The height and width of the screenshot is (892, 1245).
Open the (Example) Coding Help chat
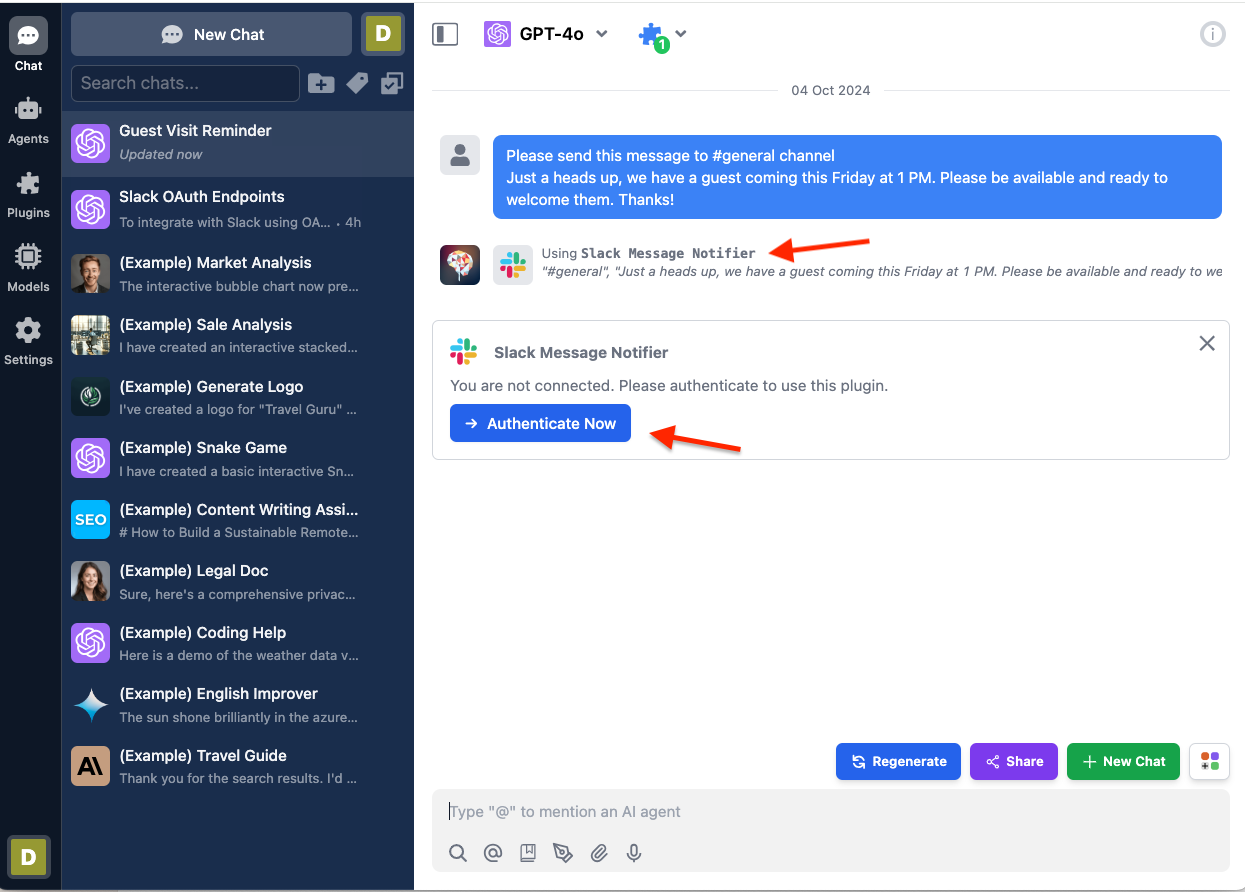(238, 643)
